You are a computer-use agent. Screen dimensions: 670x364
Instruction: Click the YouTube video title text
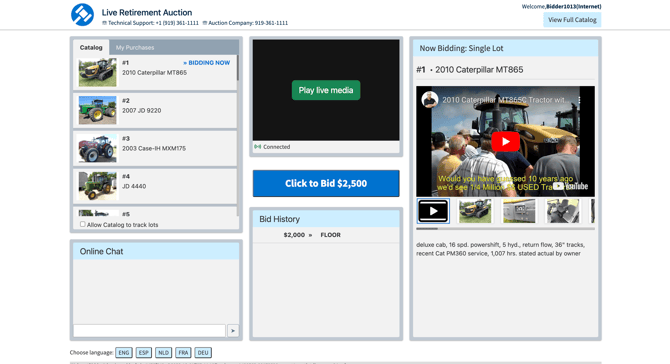[x=505, y=100]
